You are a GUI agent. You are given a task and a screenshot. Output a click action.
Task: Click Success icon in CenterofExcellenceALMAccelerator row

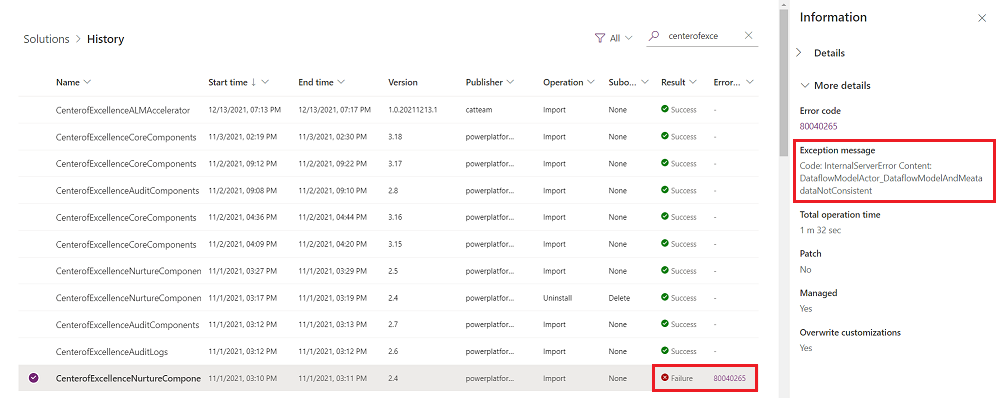pyautogui.click(x=665, y=110)
